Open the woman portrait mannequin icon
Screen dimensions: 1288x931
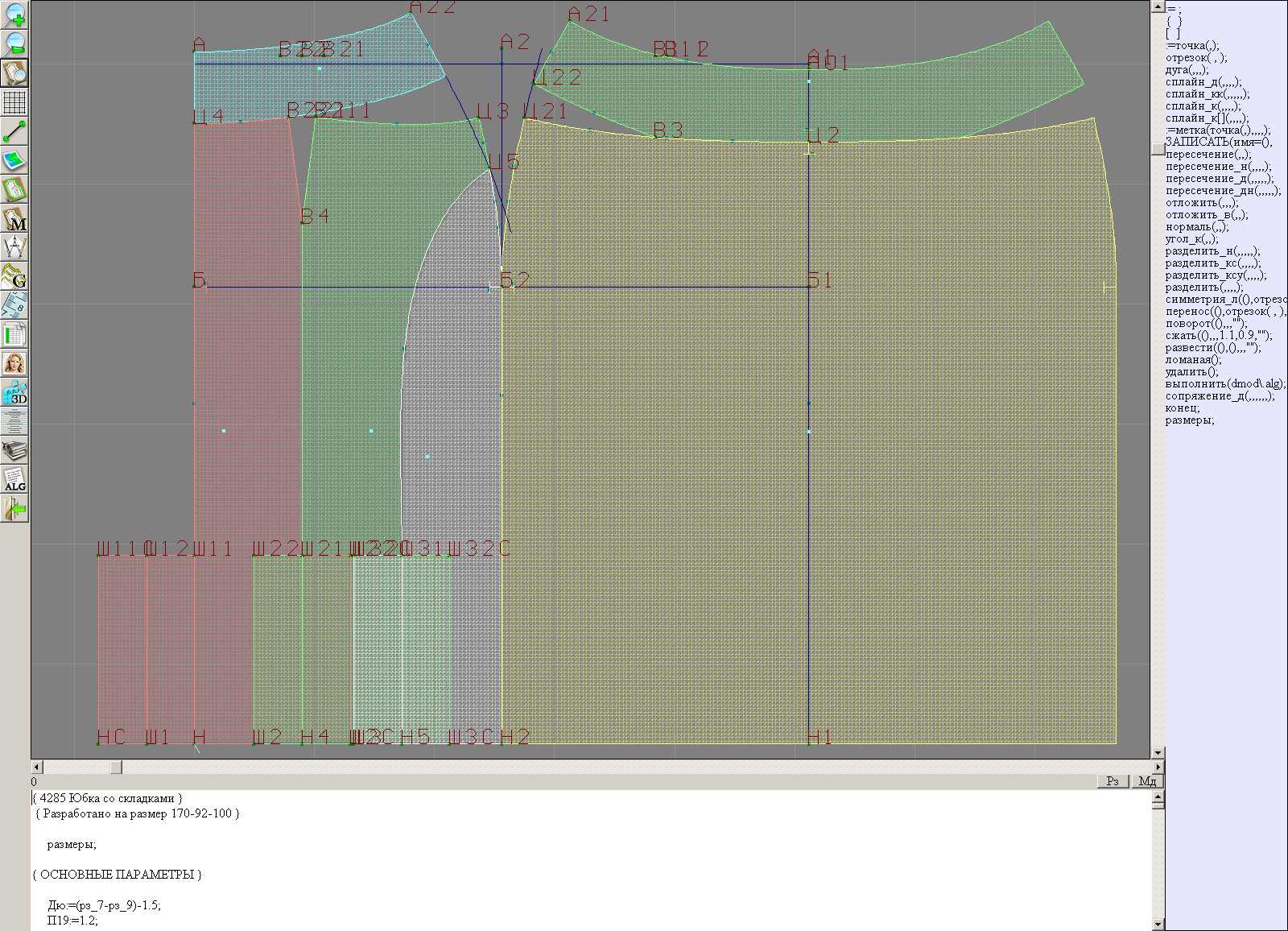pos(14,363)
